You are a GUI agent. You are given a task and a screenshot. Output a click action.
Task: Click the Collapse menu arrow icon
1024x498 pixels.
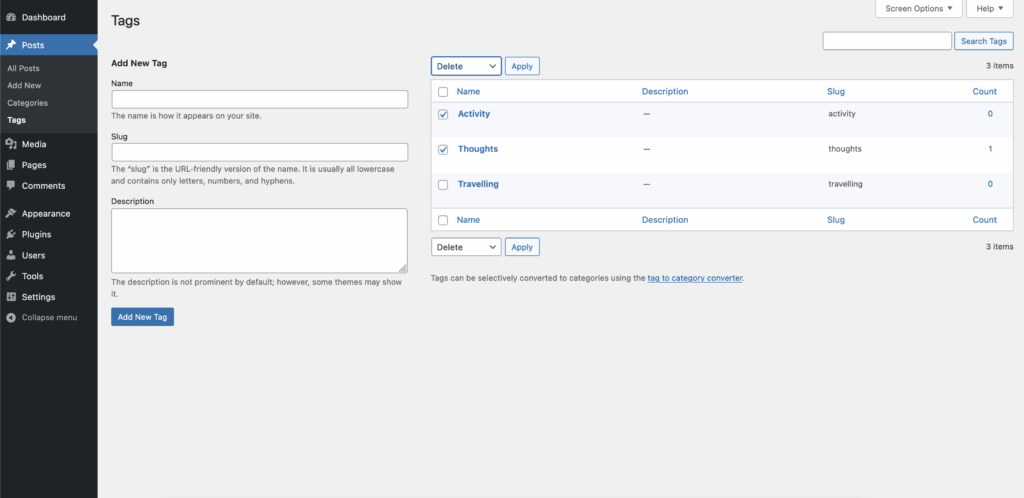click(x=11, y=318)
